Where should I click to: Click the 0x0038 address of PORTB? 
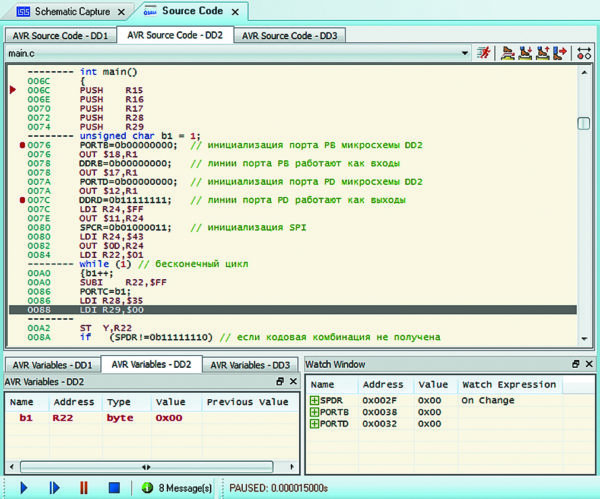tap(380, 412)
